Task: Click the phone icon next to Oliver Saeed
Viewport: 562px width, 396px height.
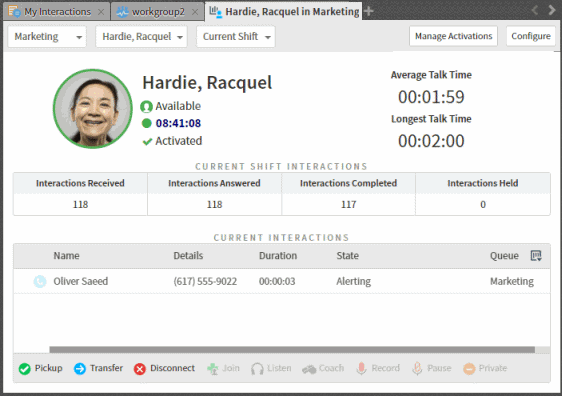Action: pyautogui.click(x=40, y=281)
